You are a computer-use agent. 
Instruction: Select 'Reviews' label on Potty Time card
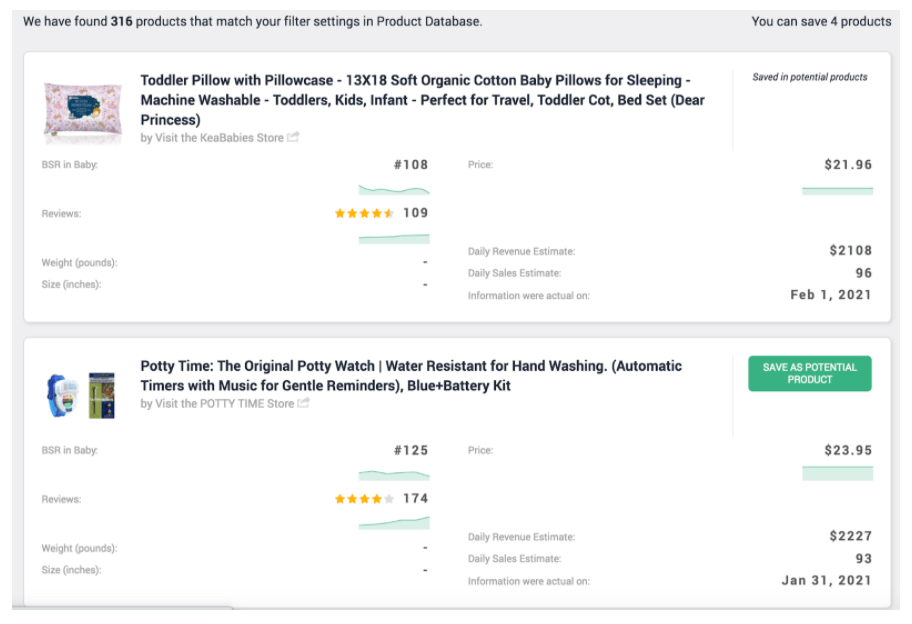pyautogui.click(x=62, y=499)
